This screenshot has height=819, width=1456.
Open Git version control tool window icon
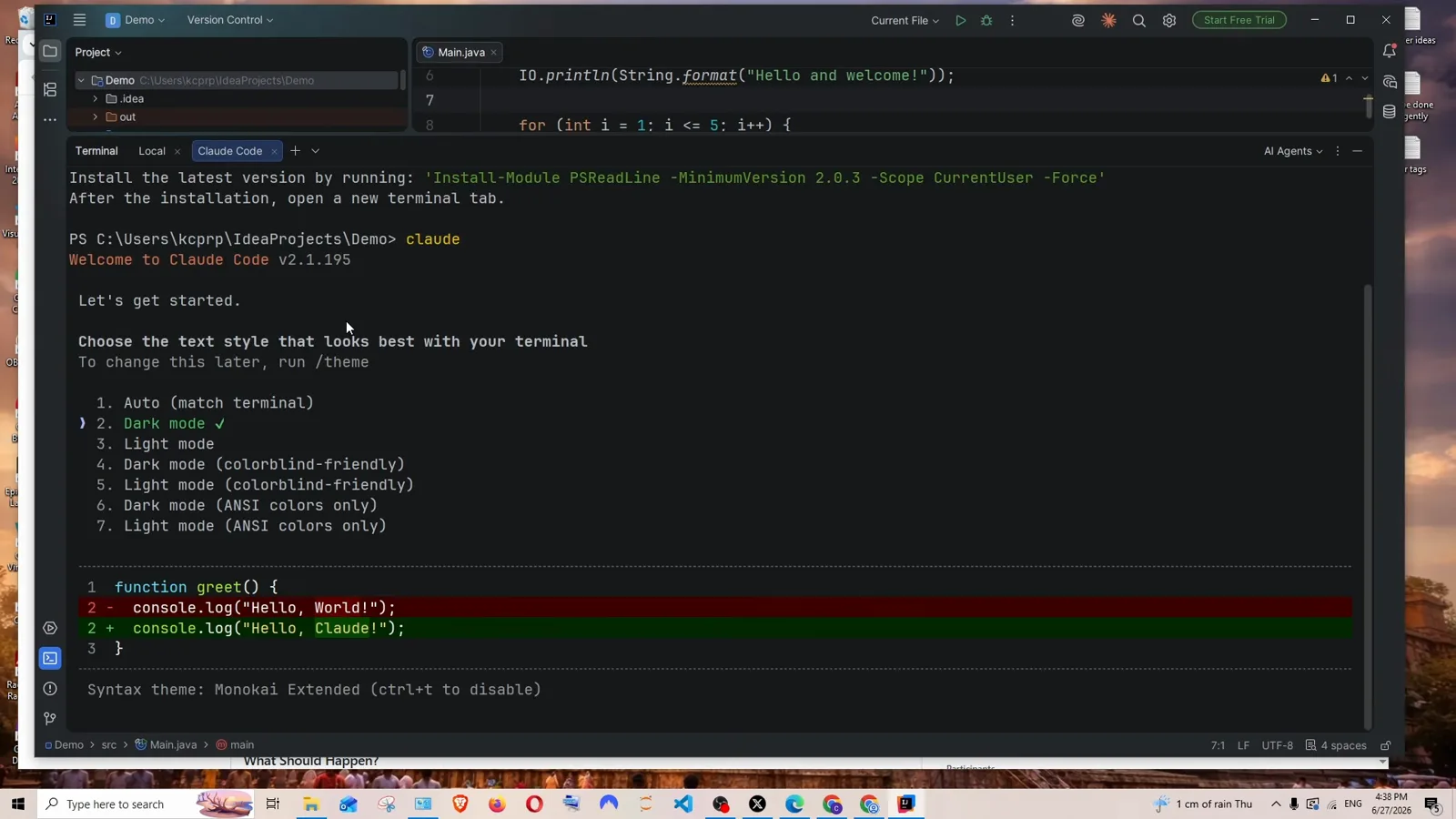(50, 719)
